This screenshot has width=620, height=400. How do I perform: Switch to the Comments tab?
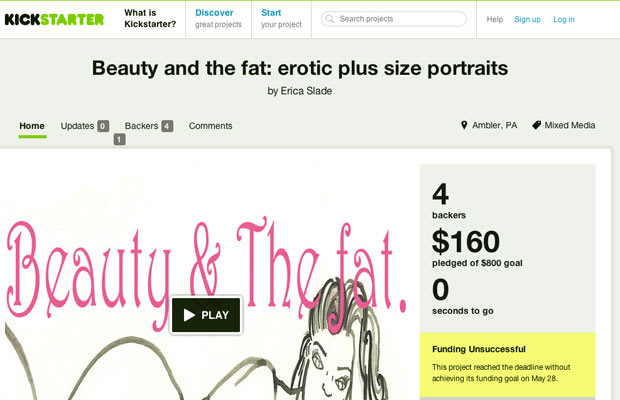point(210,126)
